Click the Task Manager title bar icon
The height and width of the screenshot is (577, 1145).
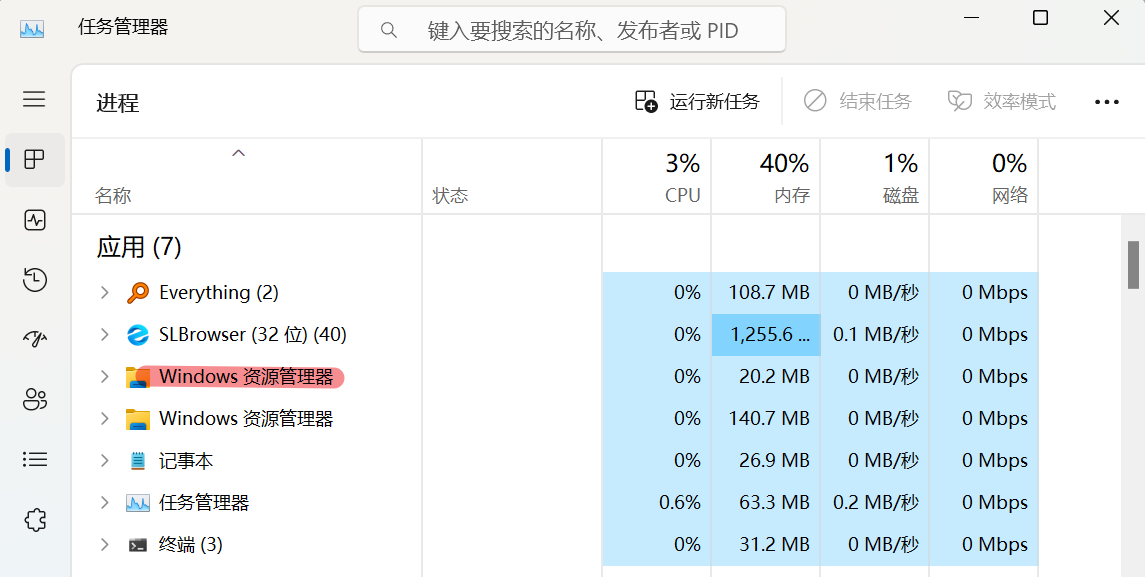point(31,29)
